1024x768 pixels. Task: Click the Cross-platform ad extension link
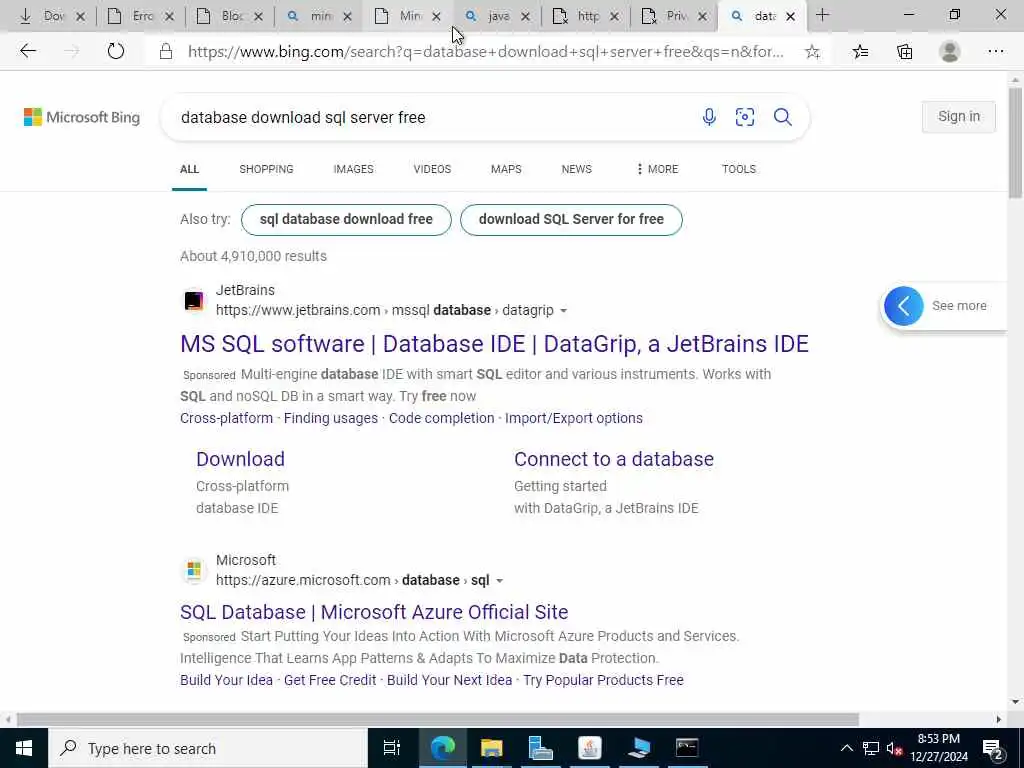pyautogui.click(x=227, y=418)
